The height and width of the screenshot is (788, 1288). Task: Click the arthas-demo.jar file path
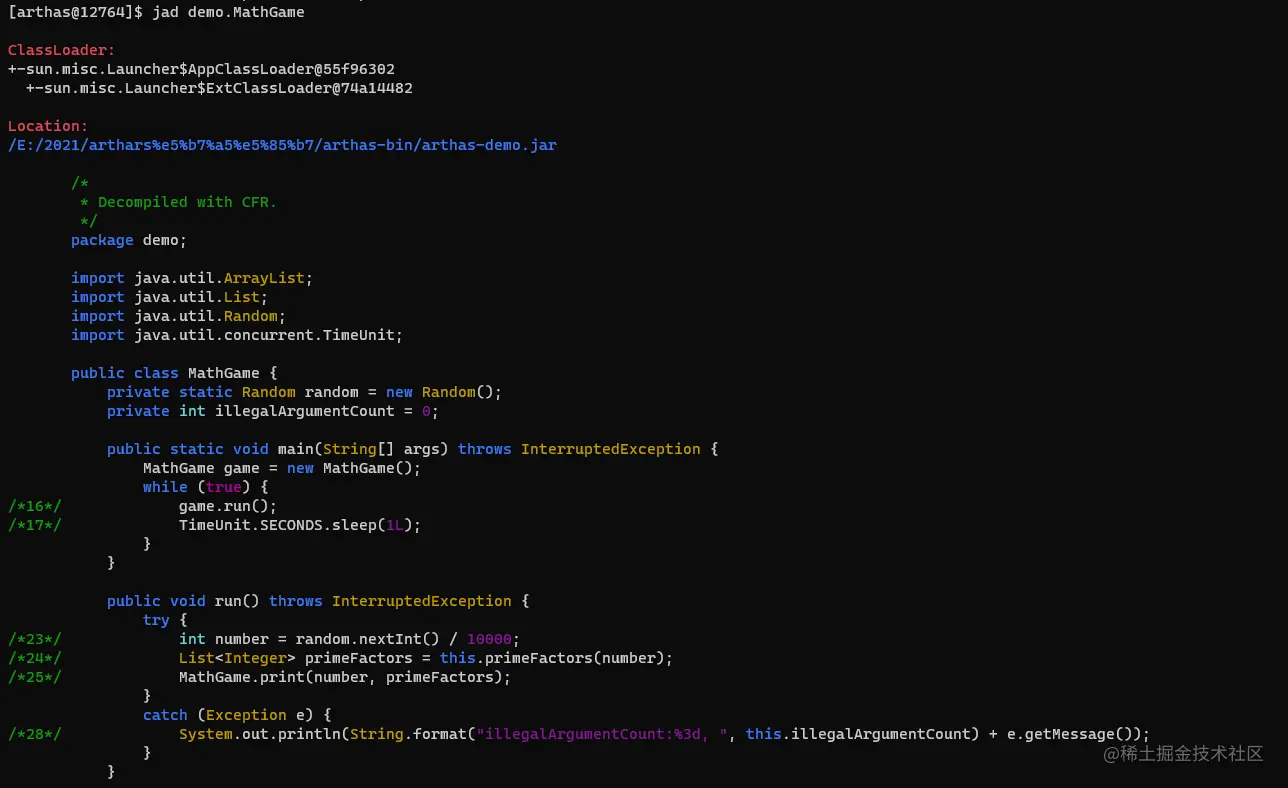282,145
